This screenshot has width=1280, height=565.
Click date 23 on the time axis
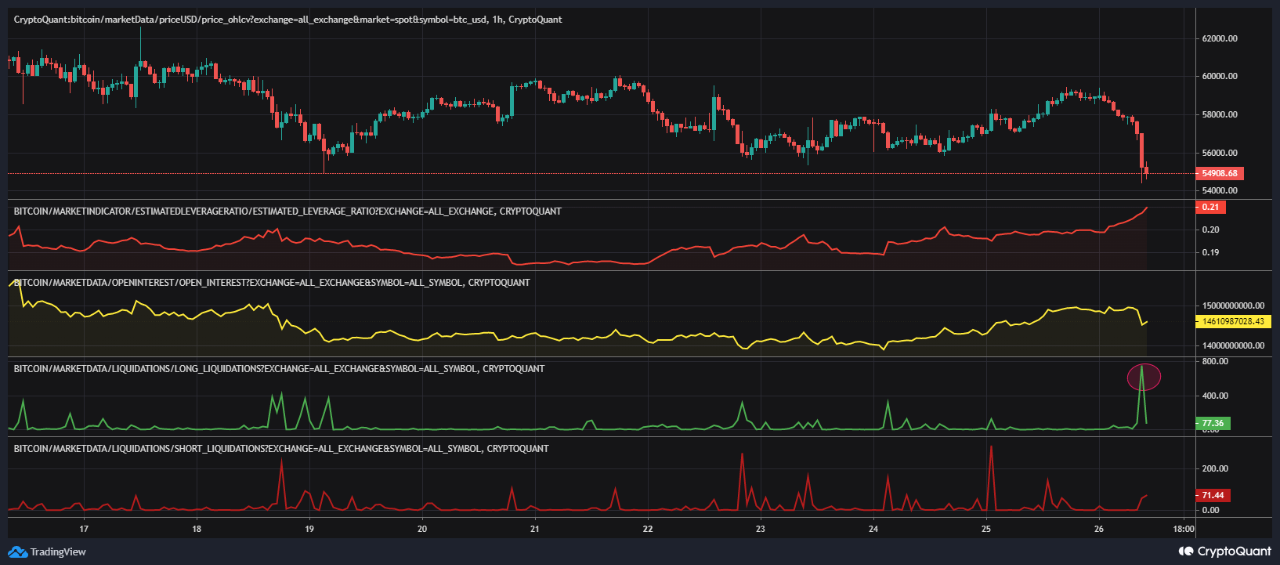tap(760, 529)
